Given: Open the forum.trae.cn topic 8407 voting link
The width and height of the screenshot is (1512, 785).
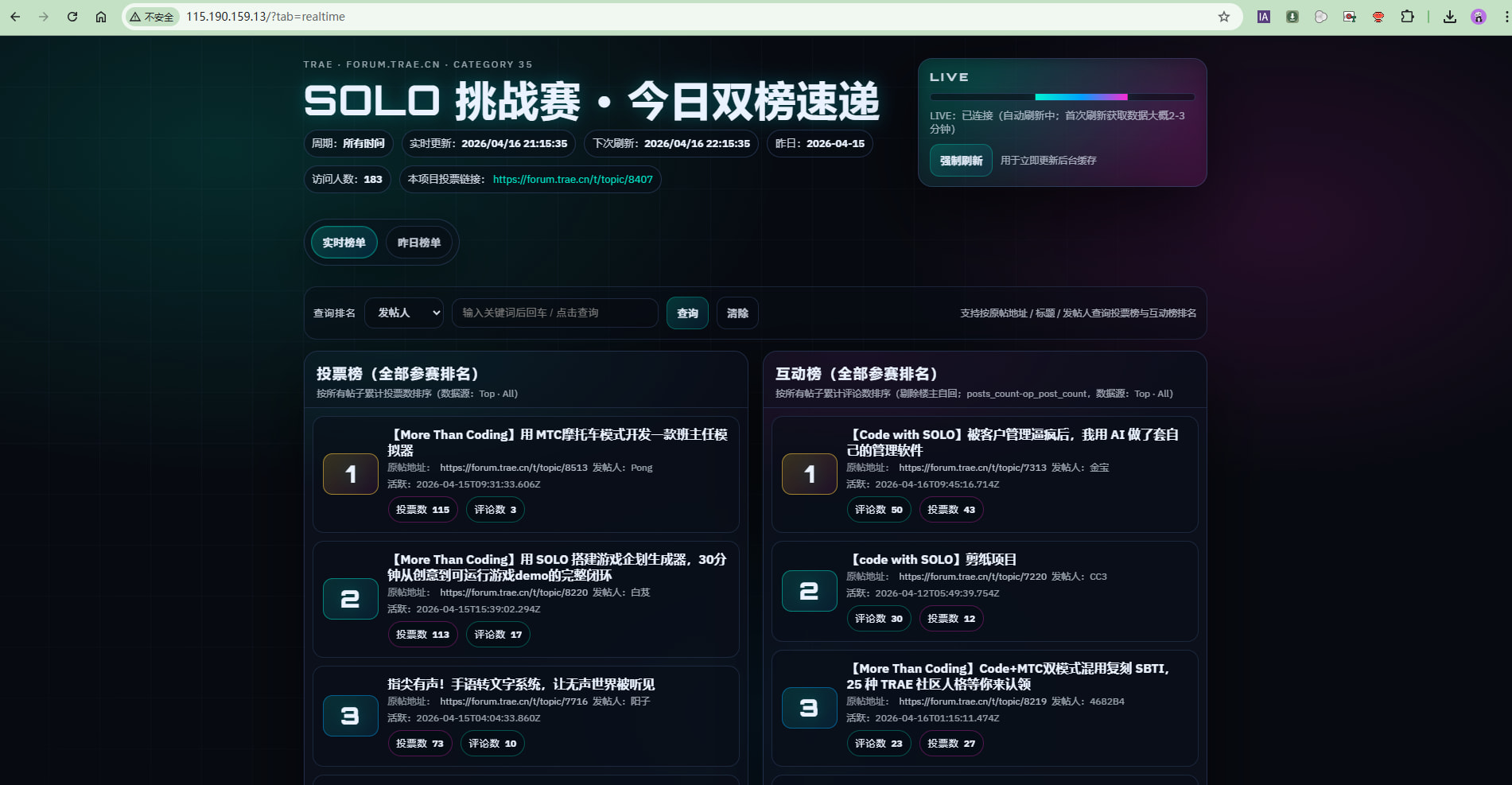Looking at the screenshot, I should tap(573, 180).
